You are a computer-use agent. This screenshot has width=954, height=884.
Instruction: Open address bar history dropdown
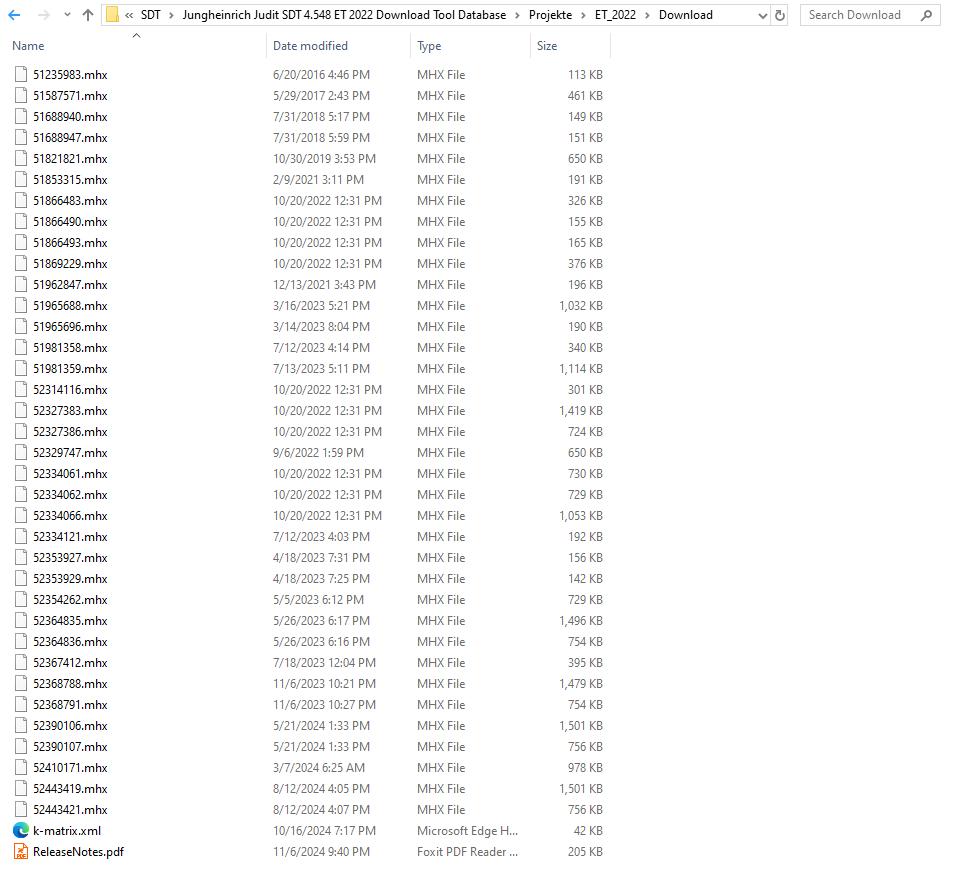click(762, 16)
